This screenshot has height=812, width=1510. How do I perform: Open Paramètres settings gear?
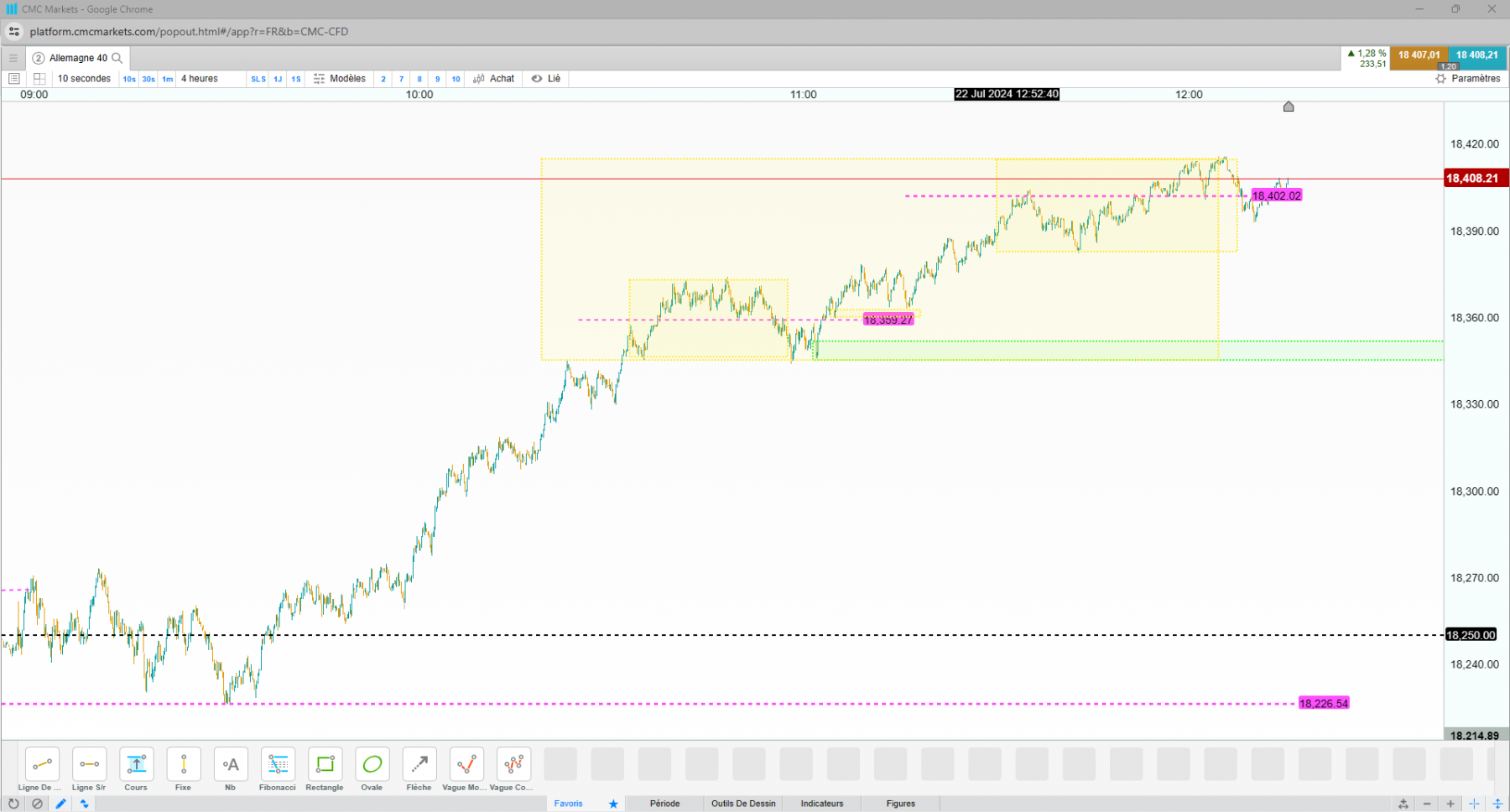click(1467, 79)
